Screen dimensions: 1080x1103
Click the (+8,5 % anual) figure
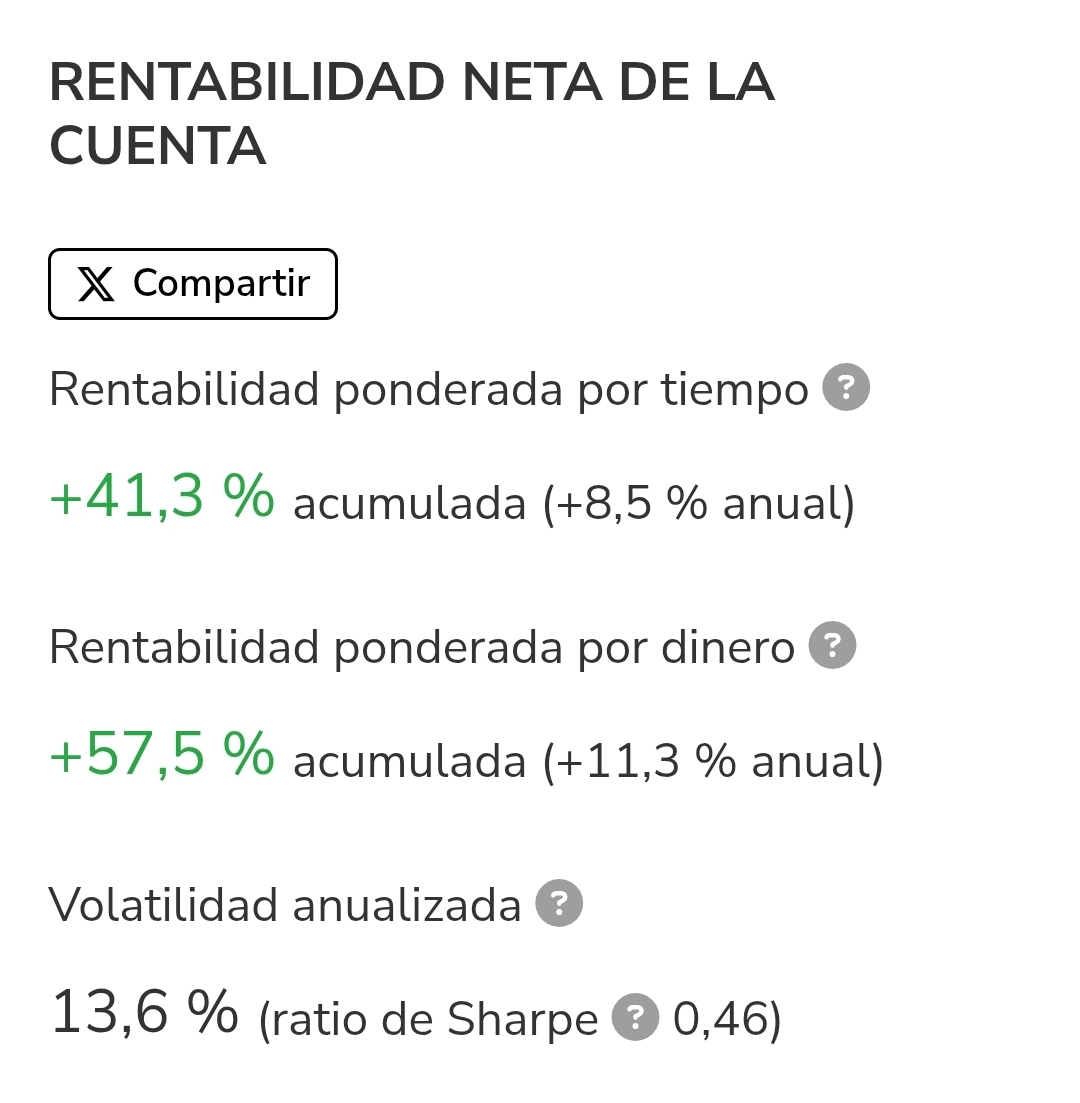(x=699, y=503)
